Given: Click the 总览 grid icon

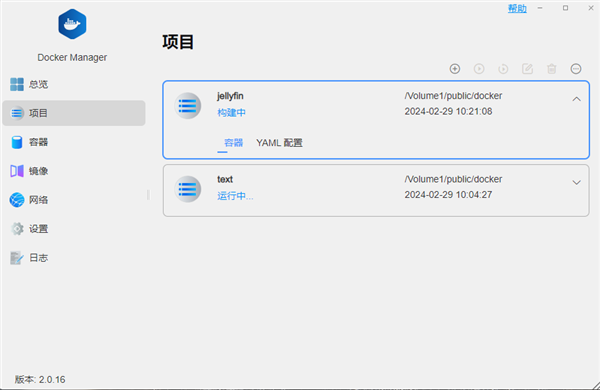Looking at the screenshot, I should point(17,84).
